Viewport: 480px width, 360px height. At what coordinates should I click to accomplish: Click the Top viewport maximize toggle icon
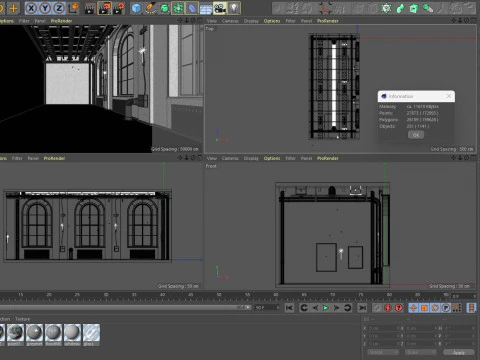pos(473,21)
